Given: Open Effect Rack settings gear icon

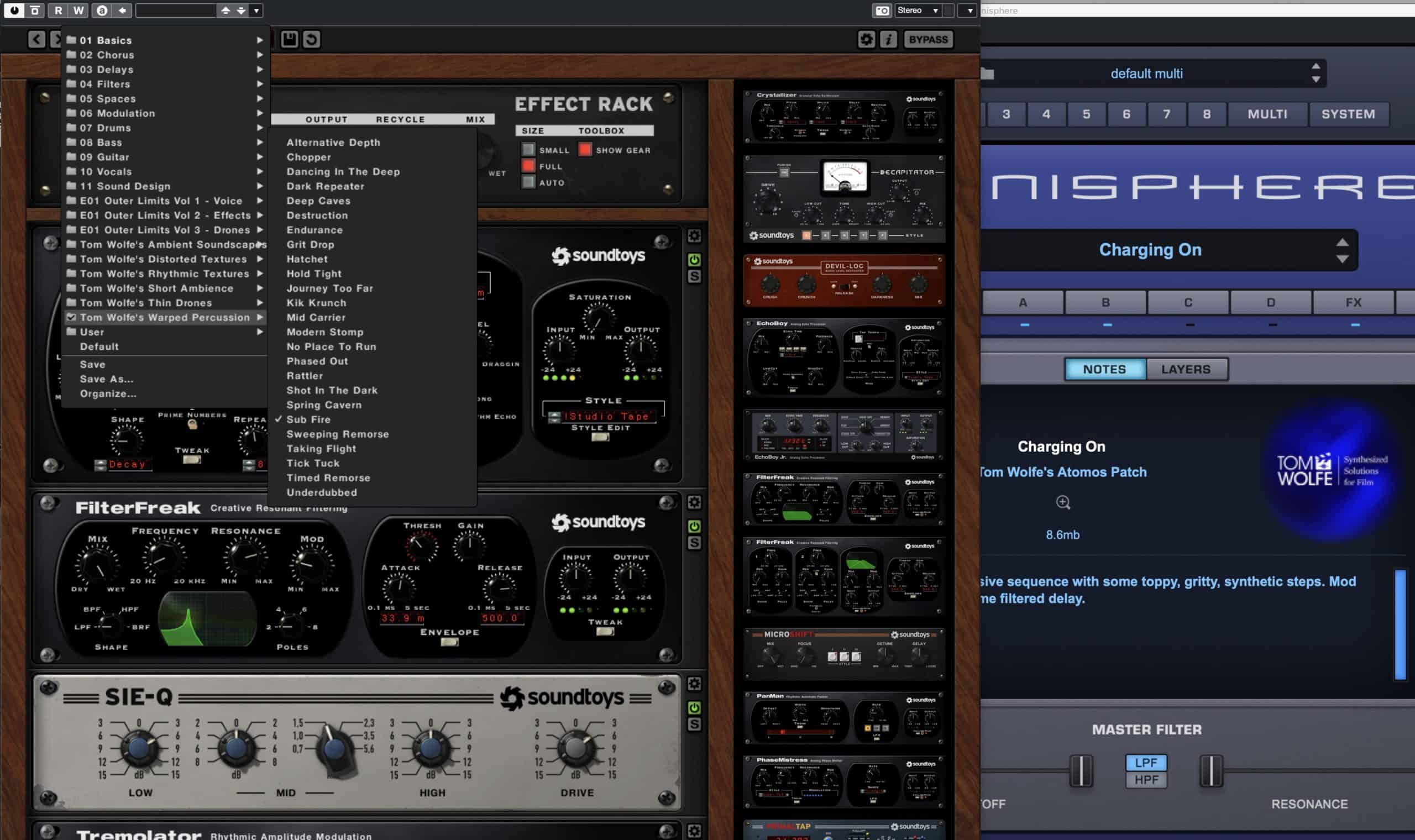Looking at the screenshot, I should click(x=866, y=39).
